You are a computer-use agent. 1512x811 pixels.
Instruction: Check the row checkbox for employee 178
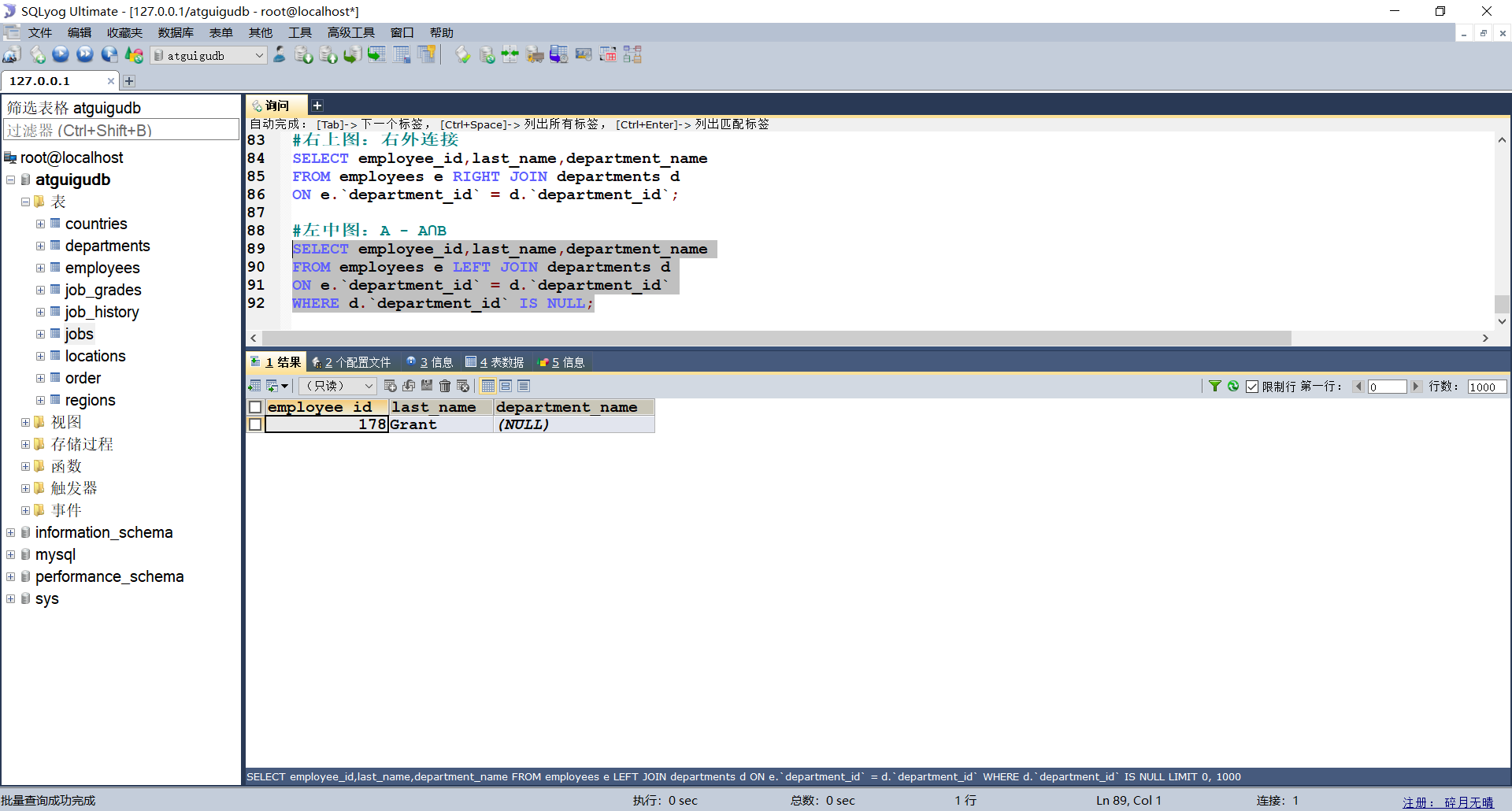[255, 424]
